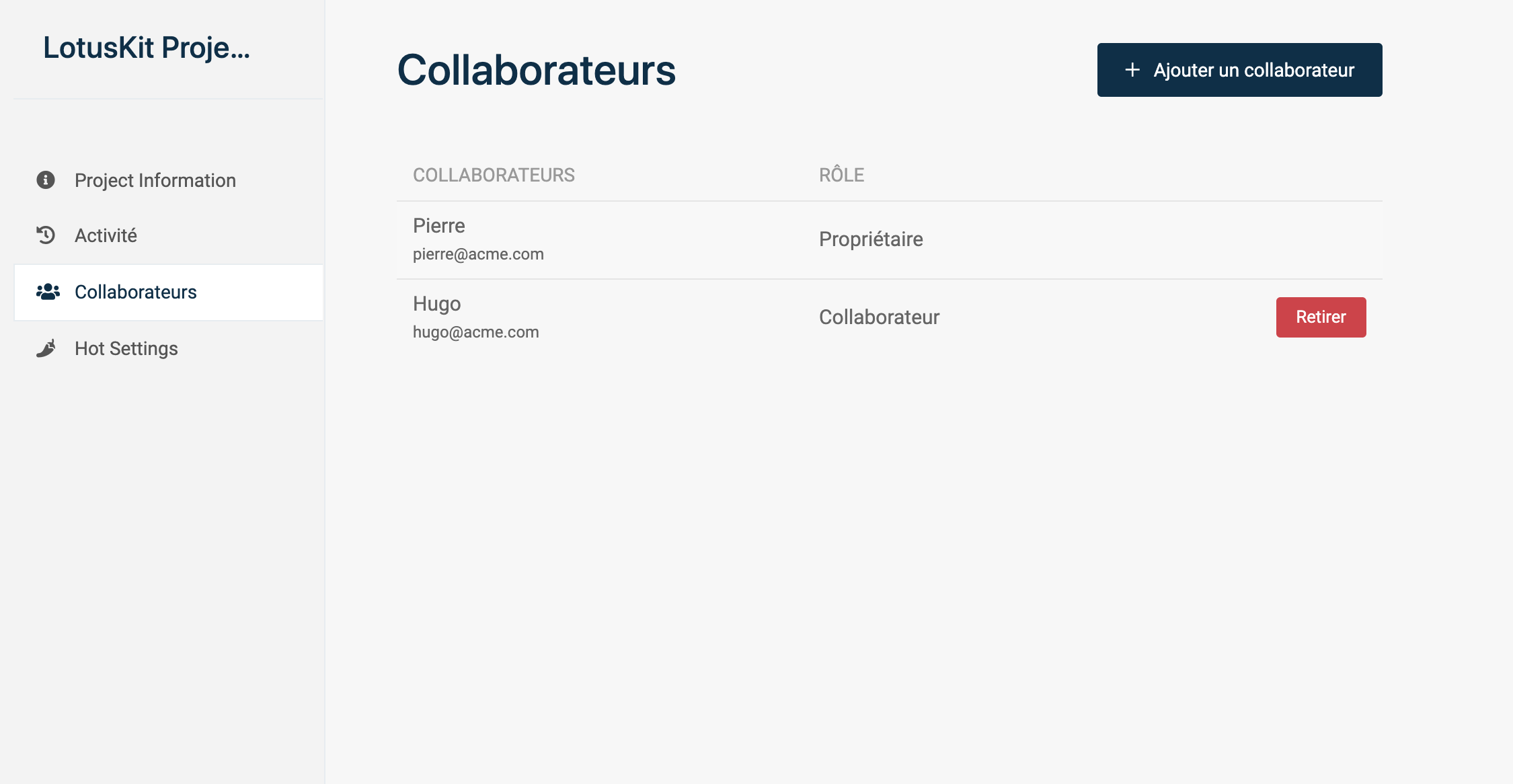Click the plus icon on the add collaborator button
The width and height of the screenshot is (1513, 784).
point(1132,70)
